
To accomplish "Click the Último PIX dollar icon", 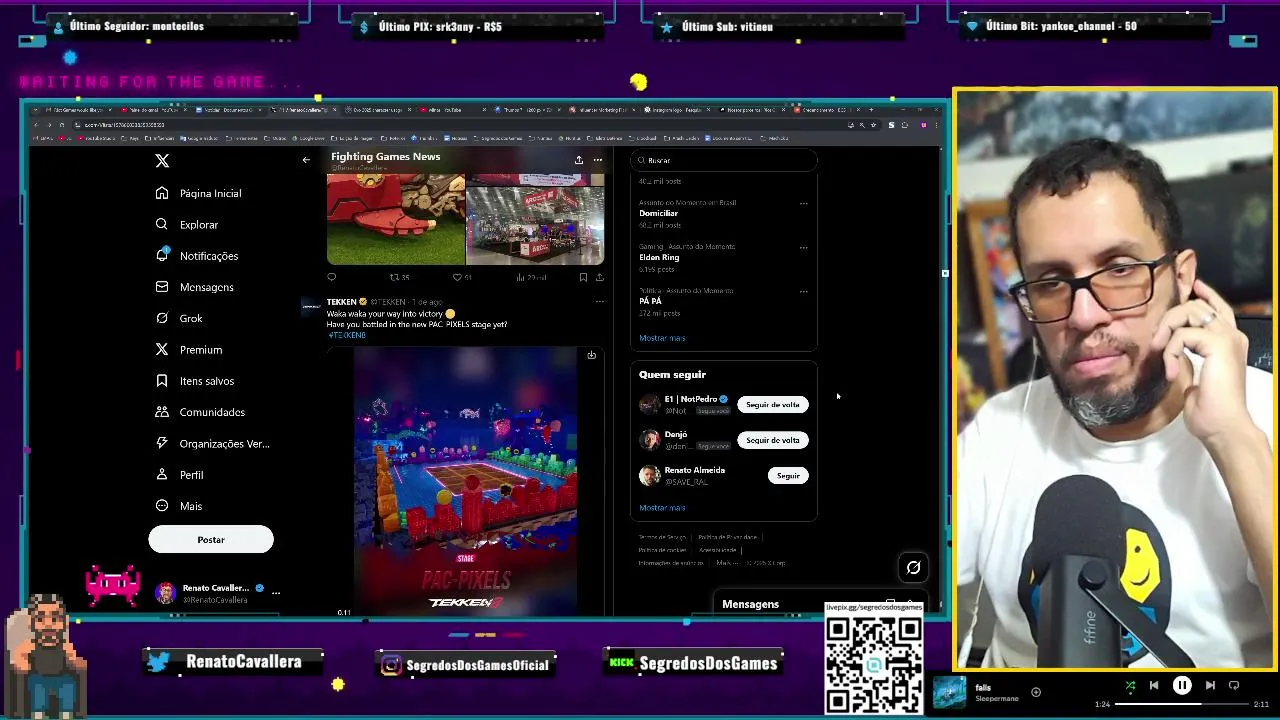I will 365,27.
